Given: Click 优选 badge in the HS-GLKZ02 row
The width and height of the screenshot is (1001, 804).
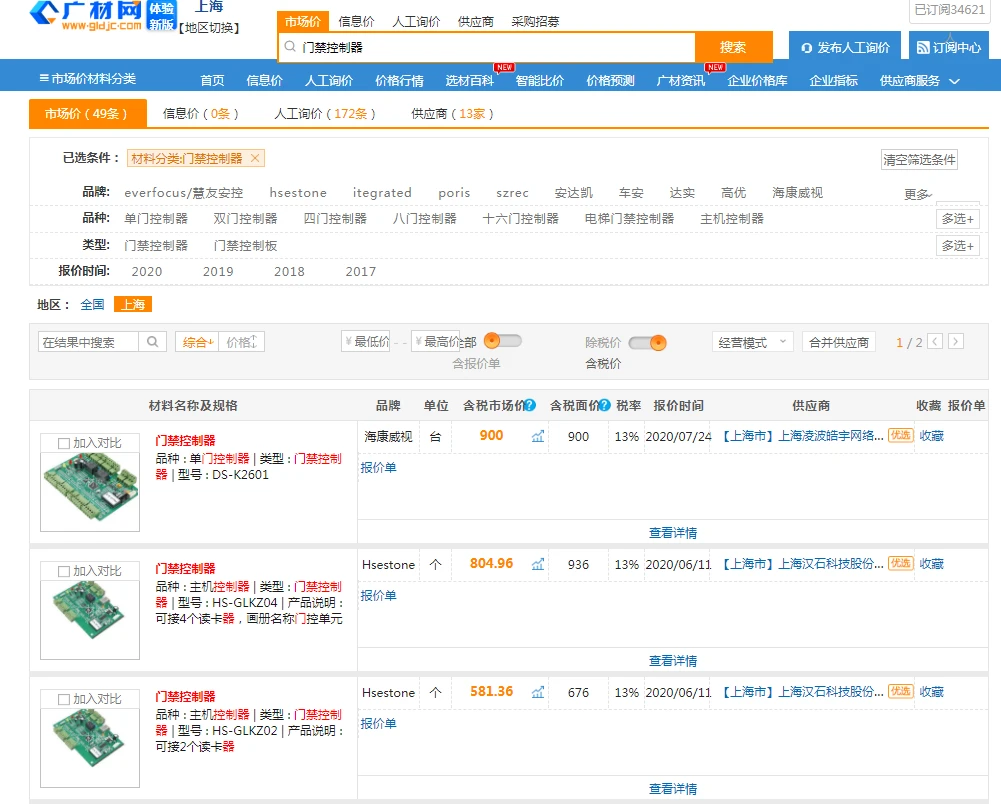Looking at the screenshot, I should click(x=901, y=691).
